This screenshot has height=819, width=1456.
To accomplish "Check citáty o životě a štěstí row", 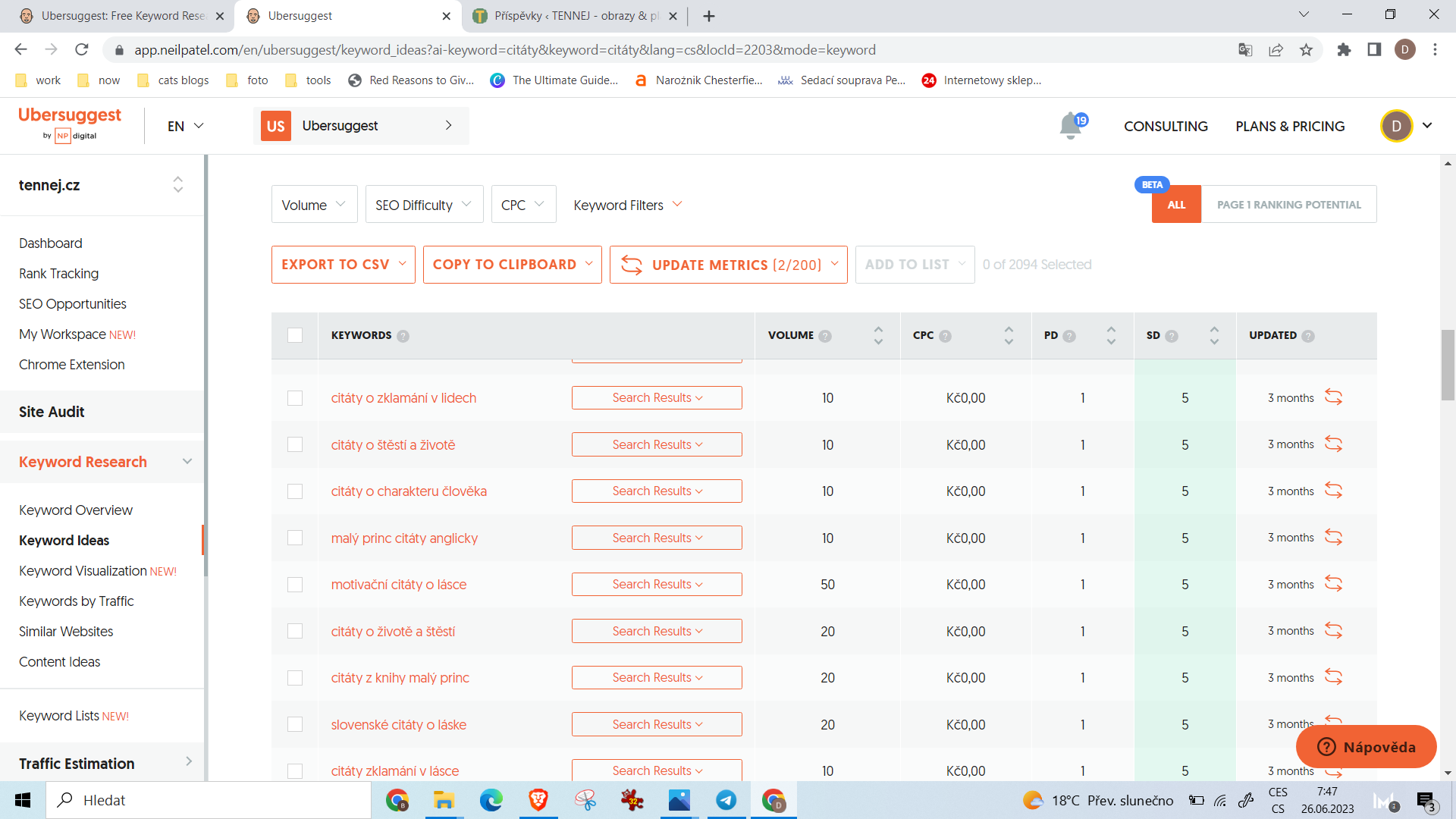I will (295, 631).
